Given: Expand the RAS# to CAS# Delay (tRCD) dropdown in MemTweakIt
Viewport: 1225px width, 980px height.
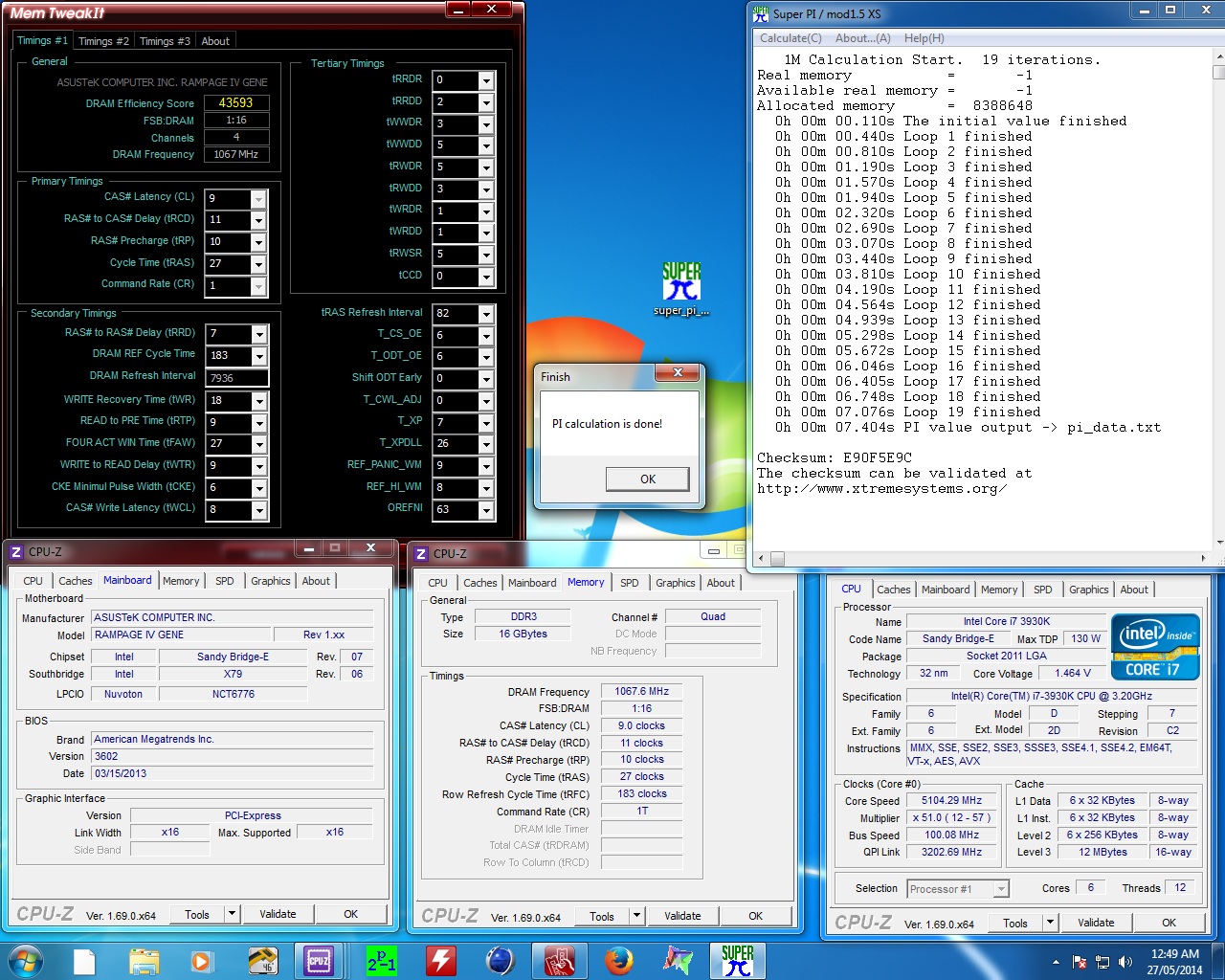Looking at the screenshot, I should pos(258,220).
